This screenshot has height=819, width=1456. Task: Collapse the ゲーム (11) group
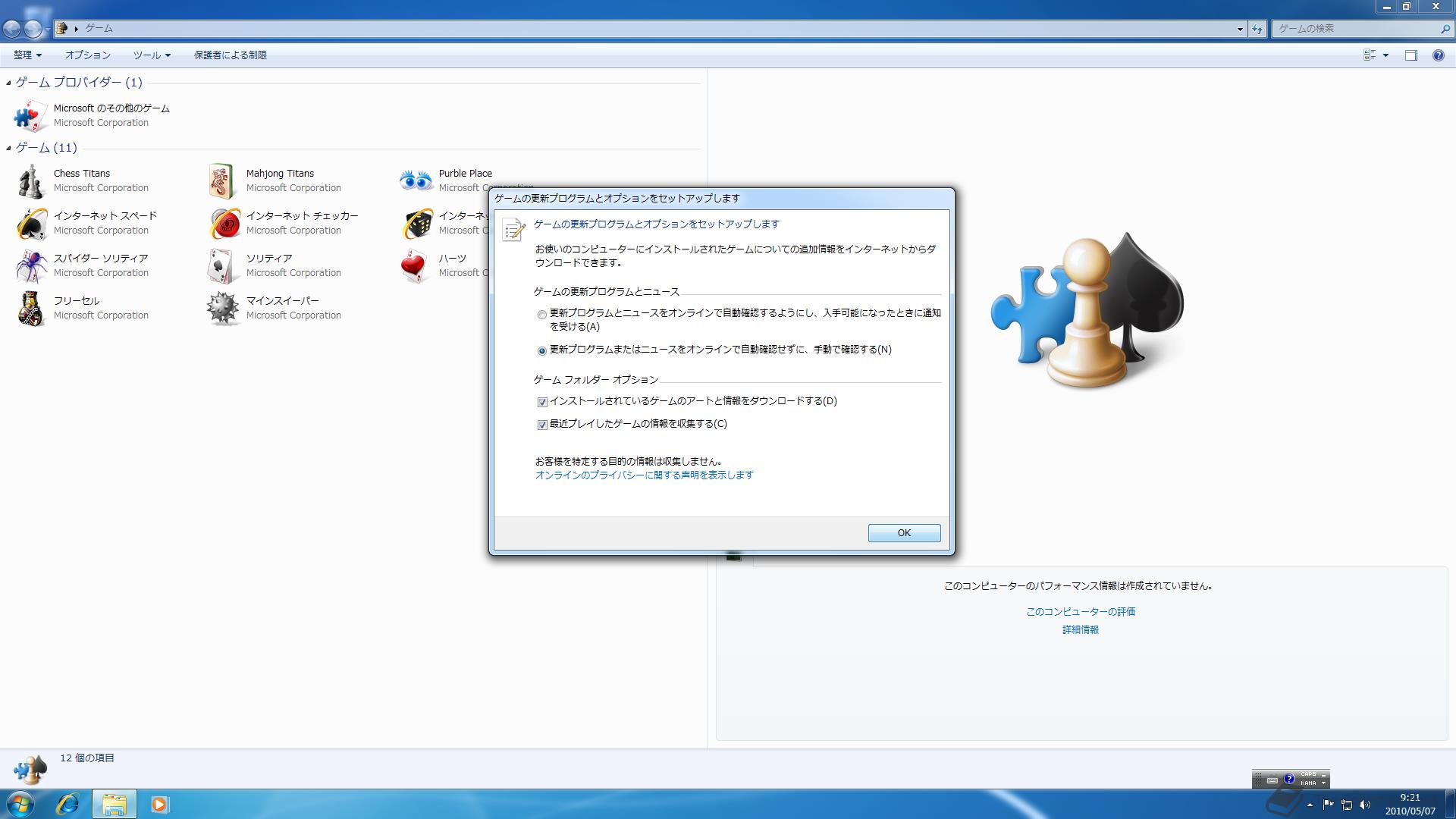8,148
